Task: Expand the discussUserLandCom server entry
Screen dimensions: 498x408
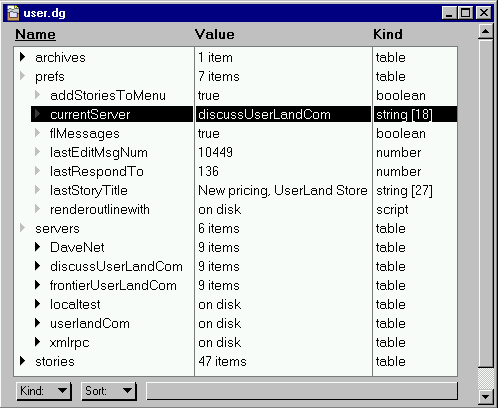Action: 37,266
